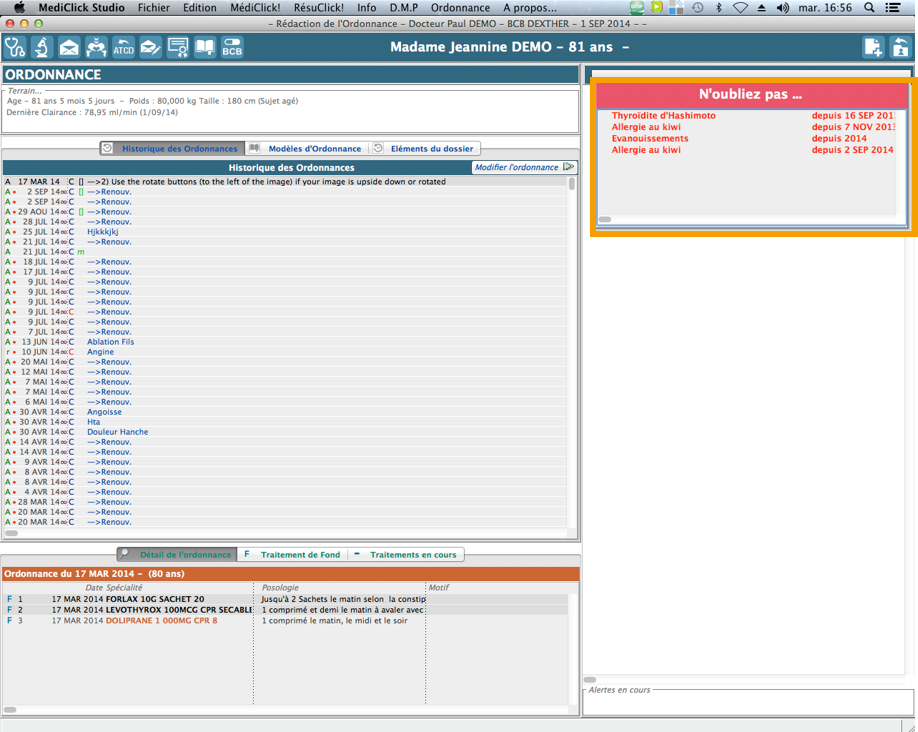Open the Ordonnance menu in menu bar
The height and width of the screenshot is (732, 918).
460,7
